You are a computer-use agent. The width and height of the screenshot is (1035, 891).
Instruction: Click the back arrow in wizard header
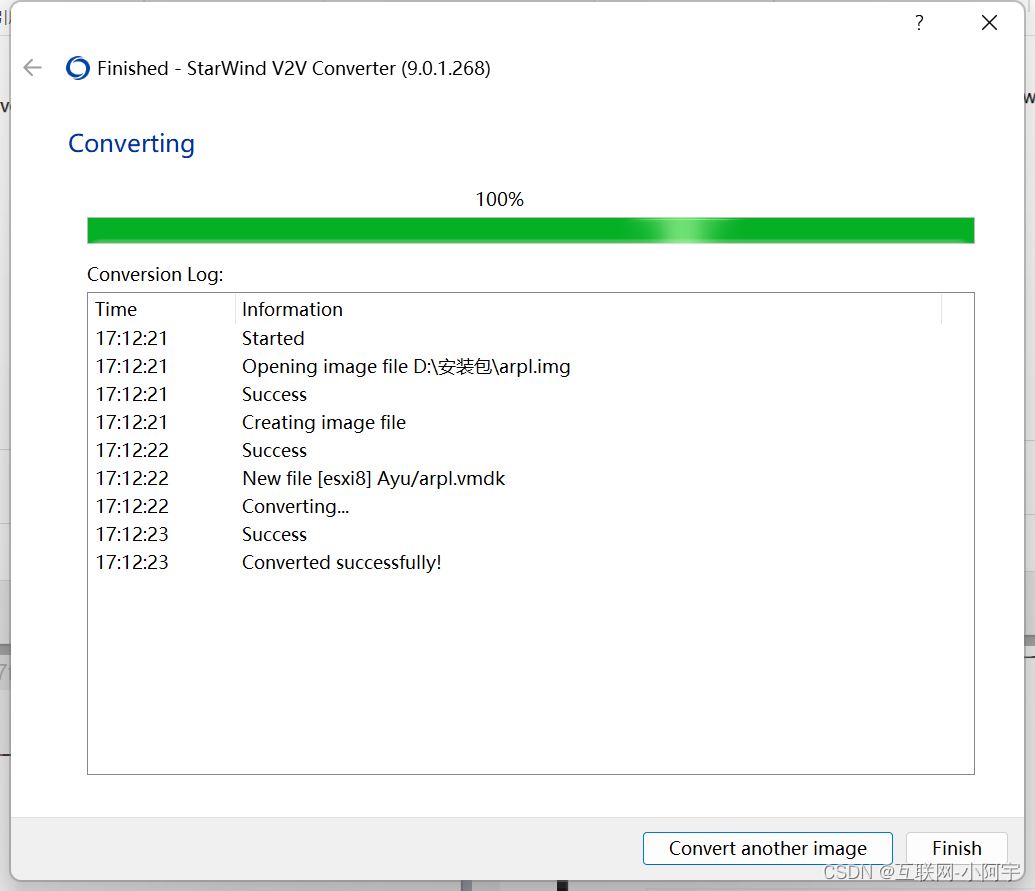32,67
